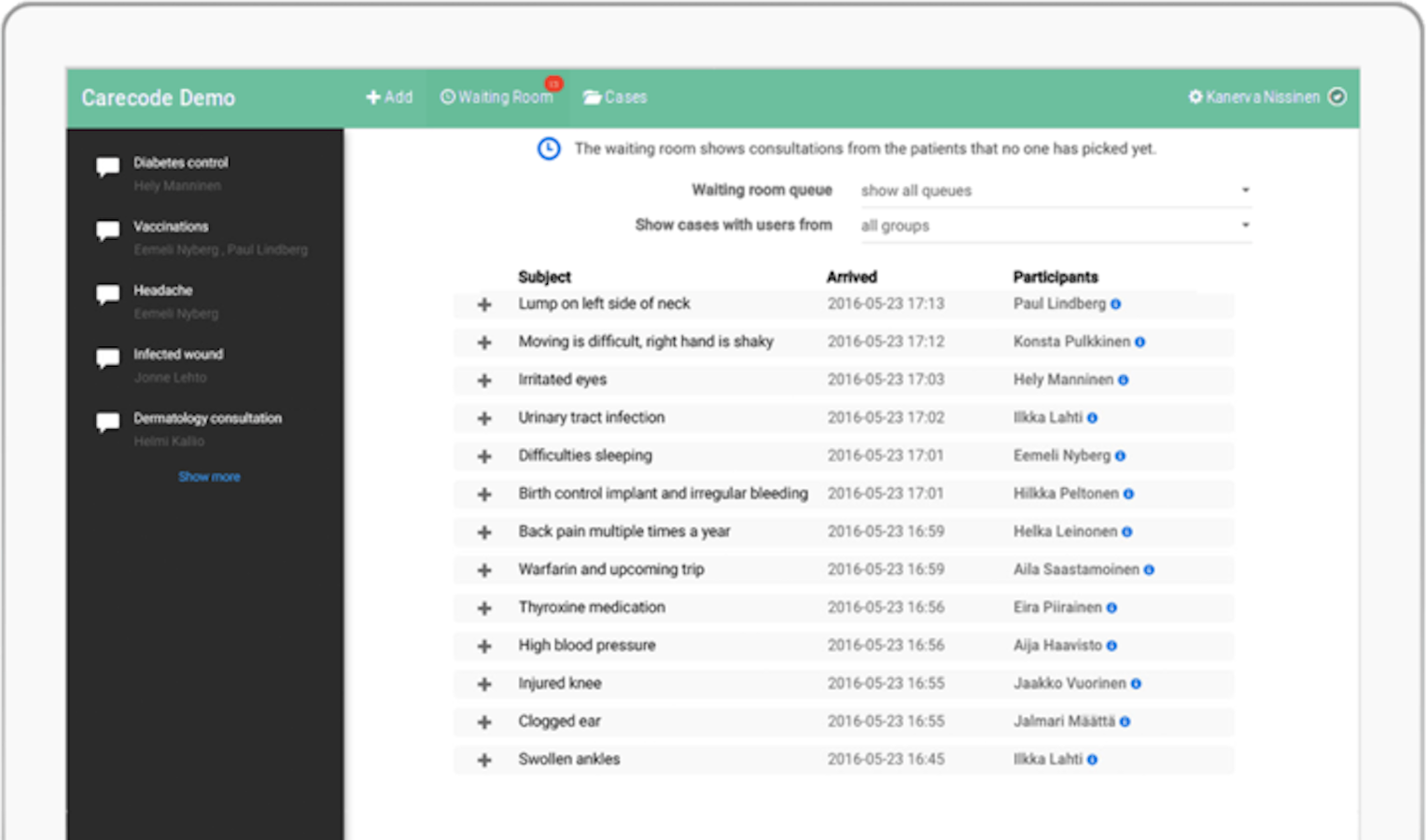Click the info icon beside Aila Saastamoinen

pos(1149,570)
